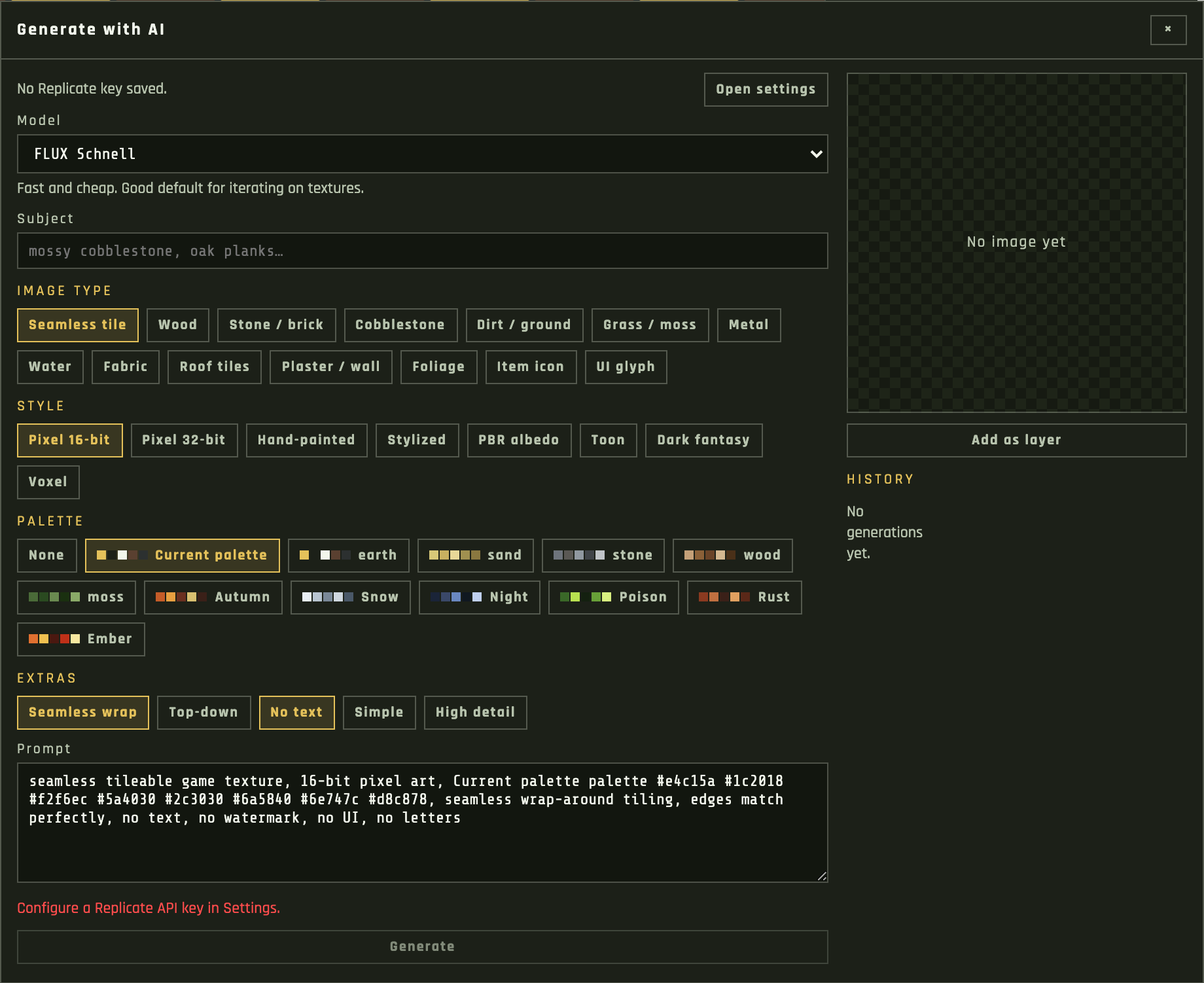Pick the PBR albedo style
The height and width of the screenshot is (983, 1204).
coord(519,440)
